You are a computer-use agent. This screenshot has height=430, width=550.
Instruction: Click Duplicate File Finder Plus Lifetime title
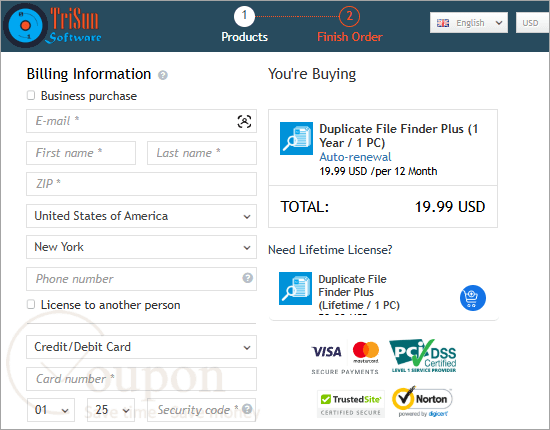coord(359,292)
